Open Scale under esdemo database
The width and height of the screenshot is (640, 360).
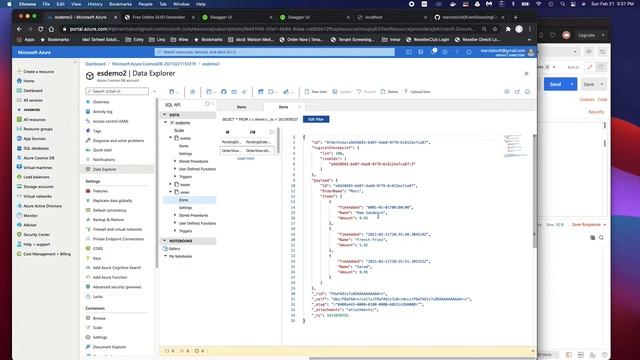pyautogui.click(x=179, y=130)
